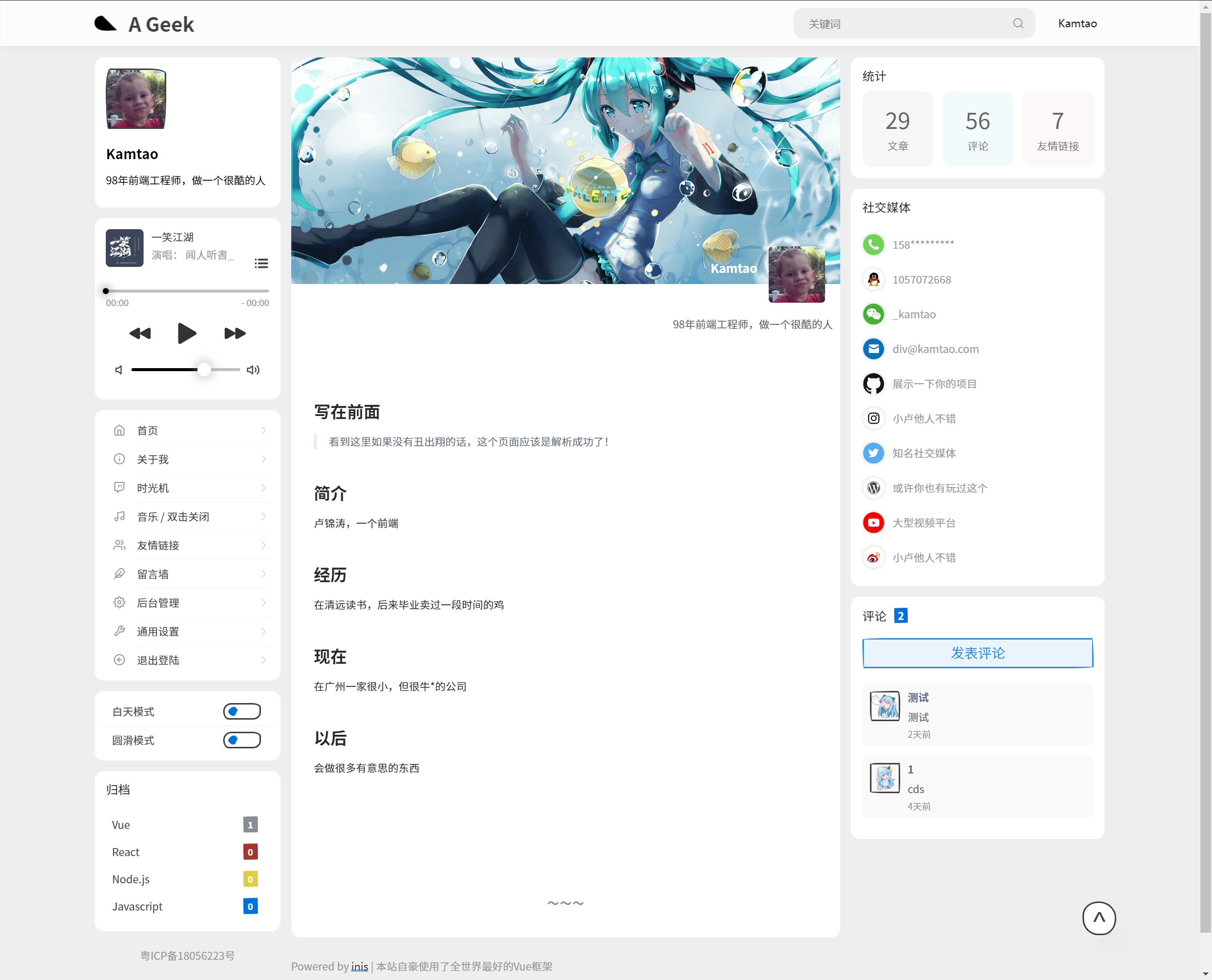Click the logout arrow icon beside 退出登陆
The width and height of the screenshot is (1212, 980).
(x=119, y=660)
